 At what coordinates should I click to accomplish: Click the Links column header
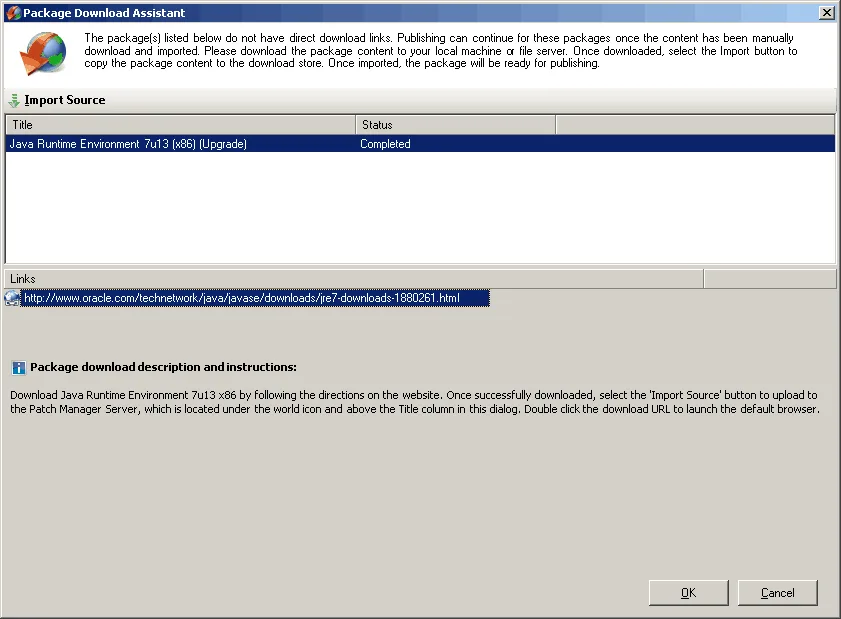point(354,278)
